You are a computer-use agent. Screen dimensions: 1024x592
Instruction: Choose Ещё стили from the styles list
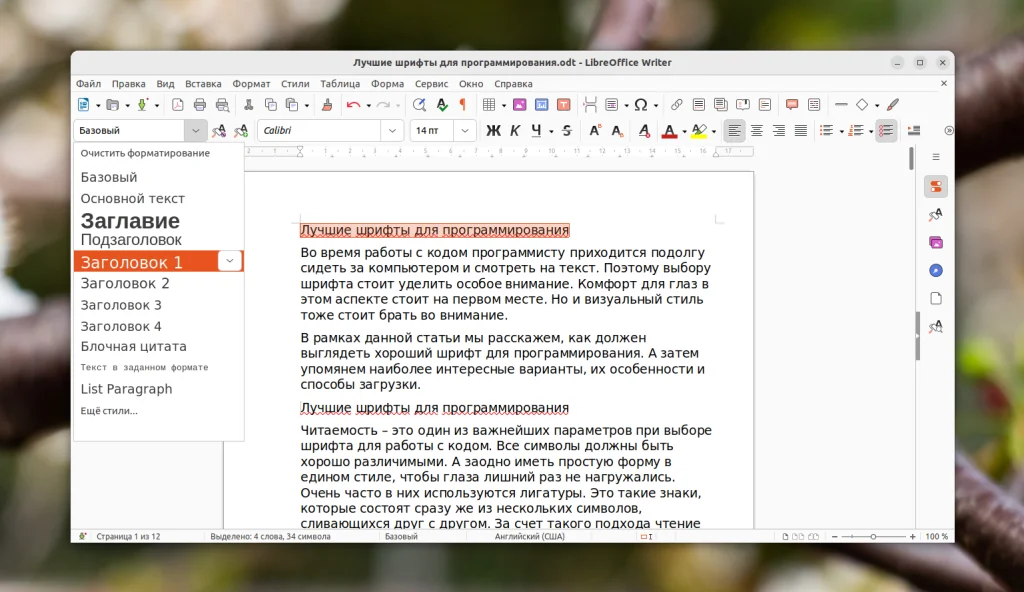tap(110, 410)
